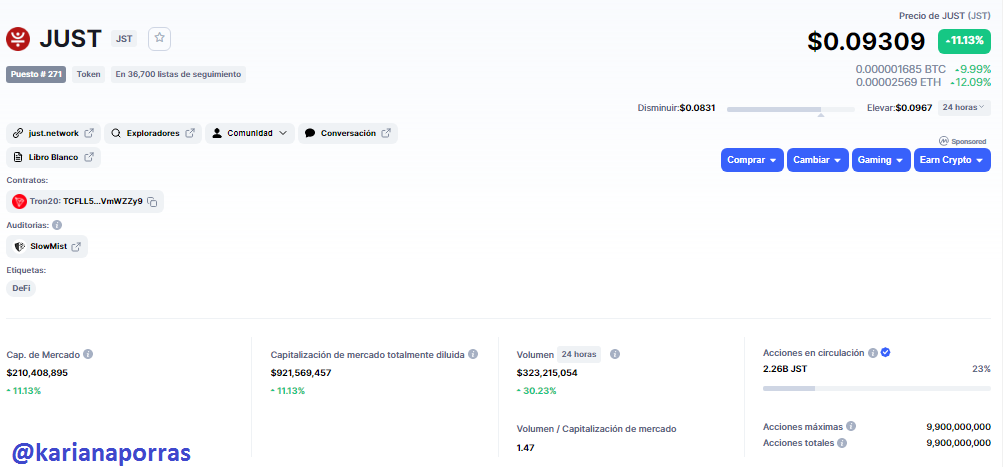The height and width of the screenshot is (467, 1003).
Task: Click the volume value $323,215,054
Action: coord(547,373)
